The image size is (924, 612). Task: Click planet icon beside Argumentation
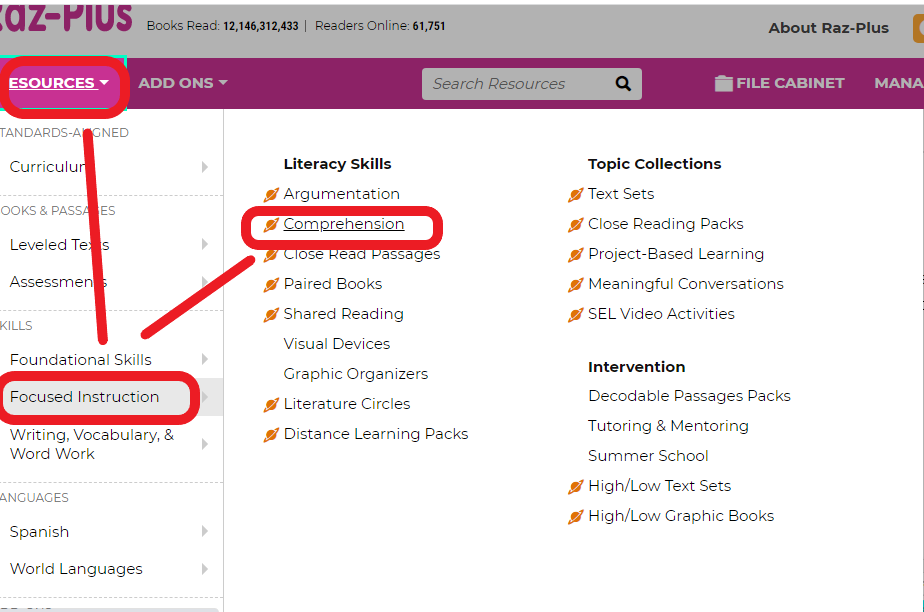(271, 195)
